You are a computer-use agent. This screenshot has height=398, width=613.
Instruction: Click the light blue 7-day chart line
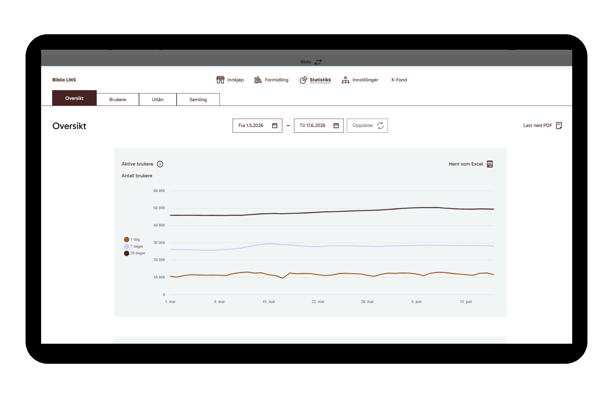point(332,246)
